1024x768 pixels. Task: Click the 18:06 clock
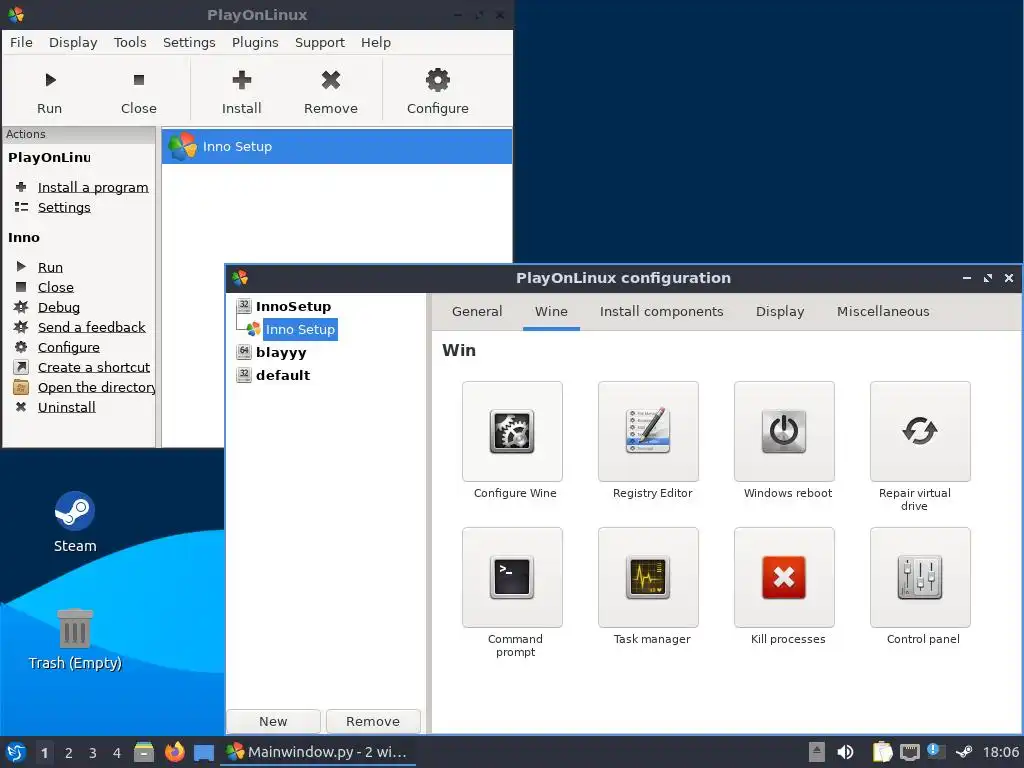pyautogui.click(x=1001, y=752)
